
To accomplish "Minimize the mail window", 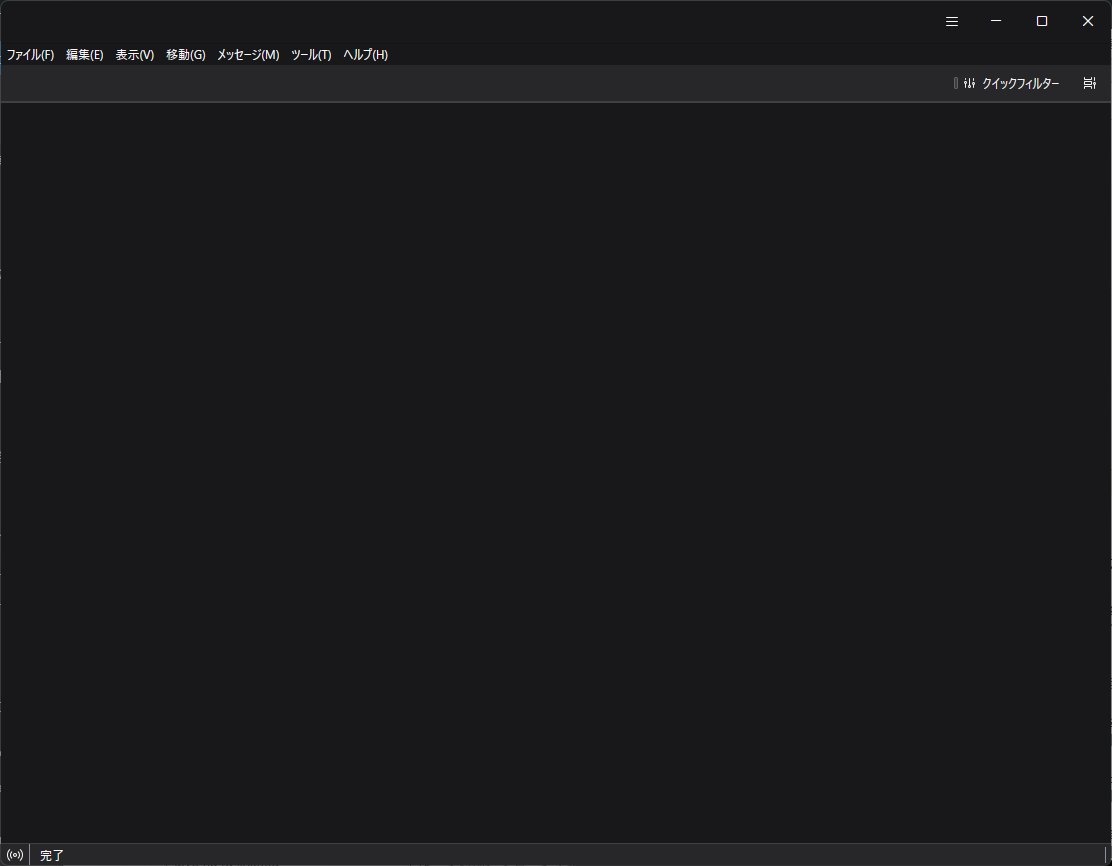I will click(x=996, y=21).
